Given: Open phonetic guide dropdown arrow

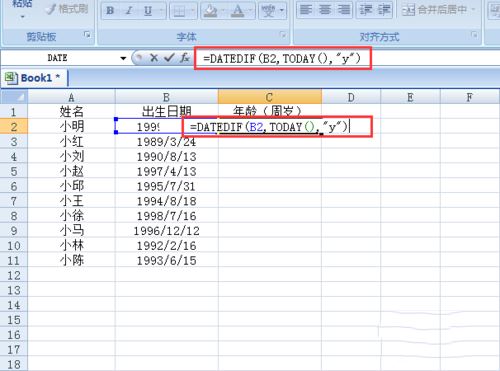Looking at the screenshot, I should (282, 11).
